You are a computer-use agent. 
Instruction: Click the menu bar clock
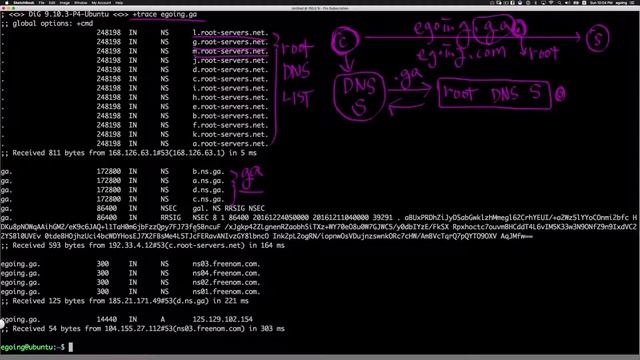click(601, 2)
